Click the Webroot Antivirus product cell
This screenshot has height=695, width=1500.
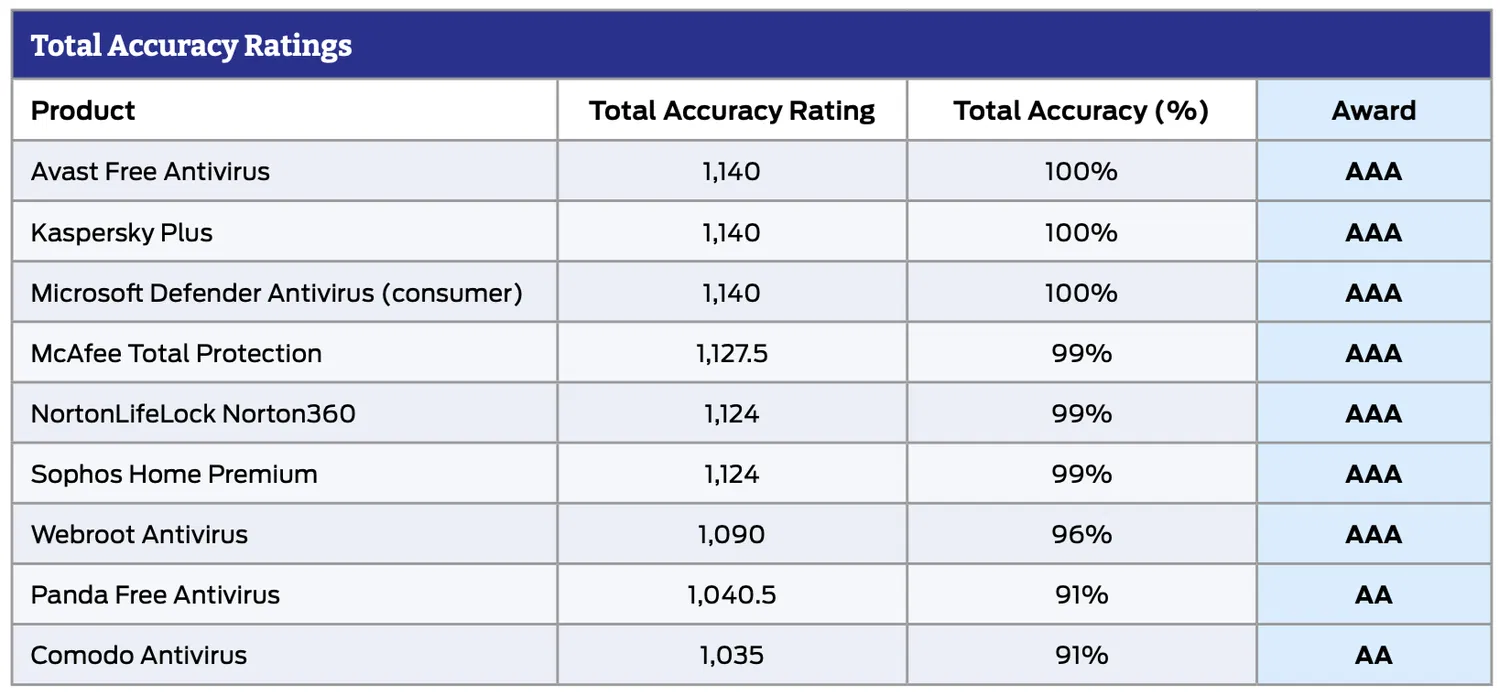click(x=139, y=534)
